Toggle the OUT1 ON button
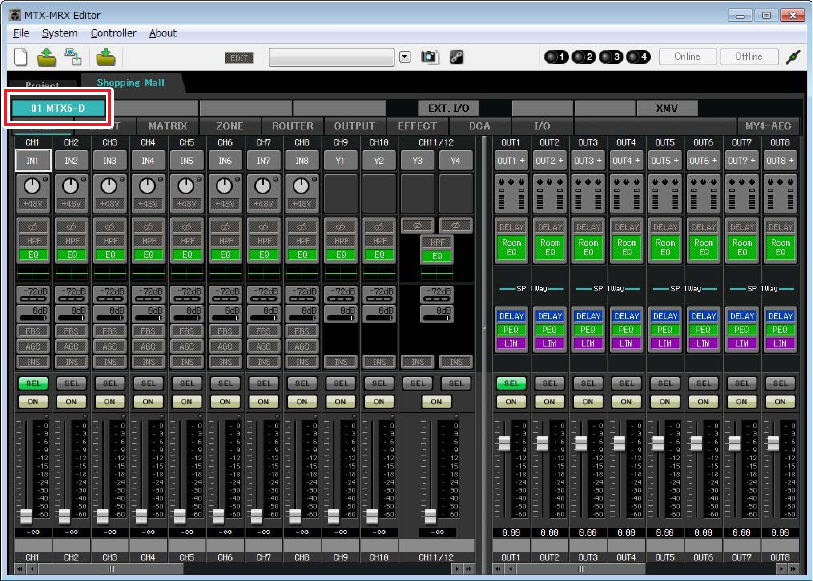The height and width of the screenshot is (581, 813). click(511, 402)
